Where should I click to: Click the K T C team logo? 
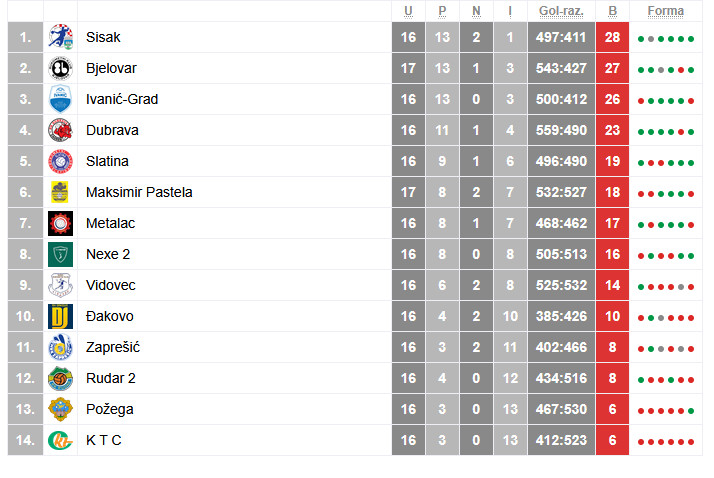(x=60, y=440)
